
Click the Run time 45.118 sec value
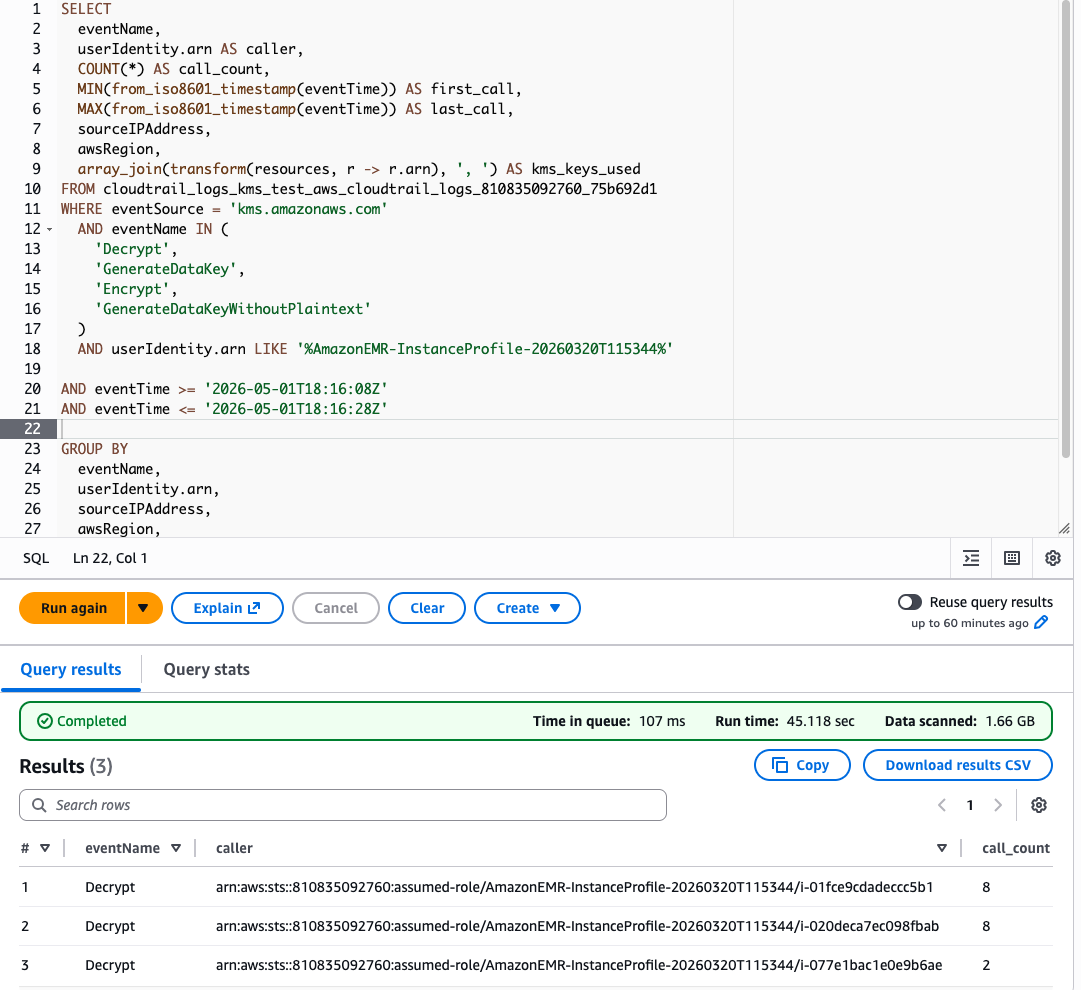[820, 721]
